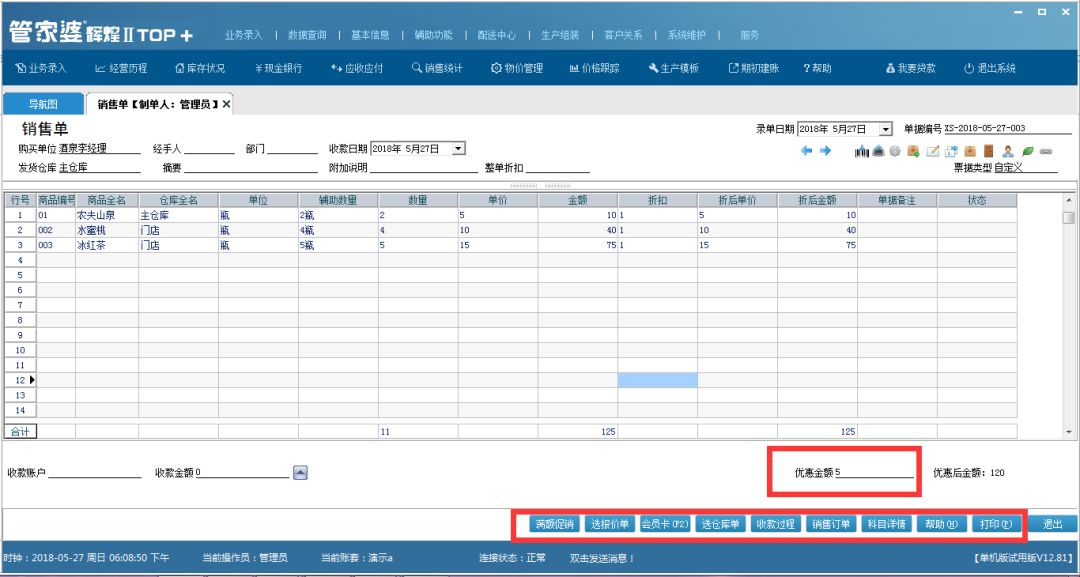
Task: Open 库存状况 from the toolbar
Action: [x=200, y=68]
